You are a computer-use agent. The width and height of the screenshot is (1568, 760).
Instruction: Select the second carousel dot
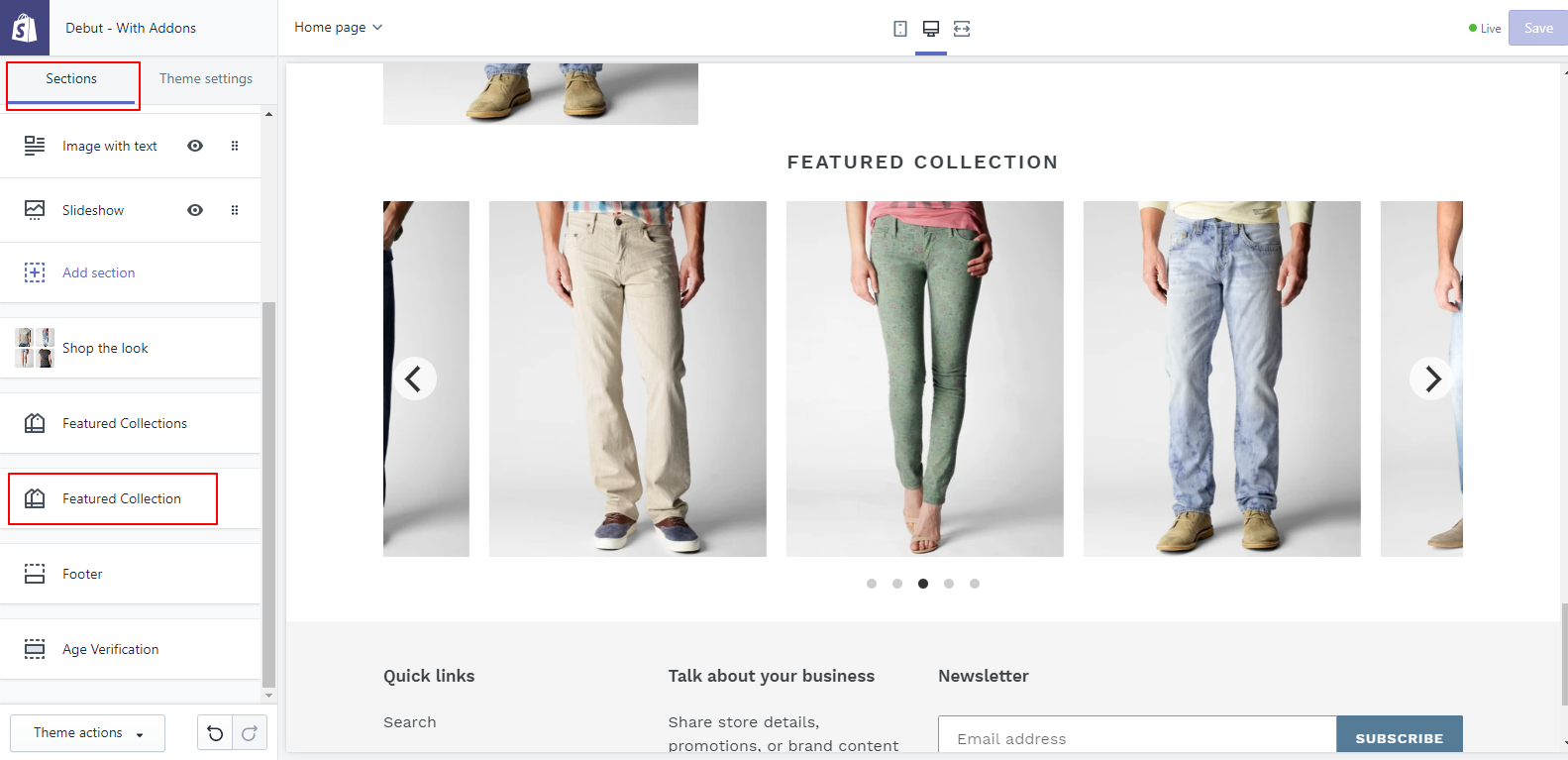coord(897,584)
